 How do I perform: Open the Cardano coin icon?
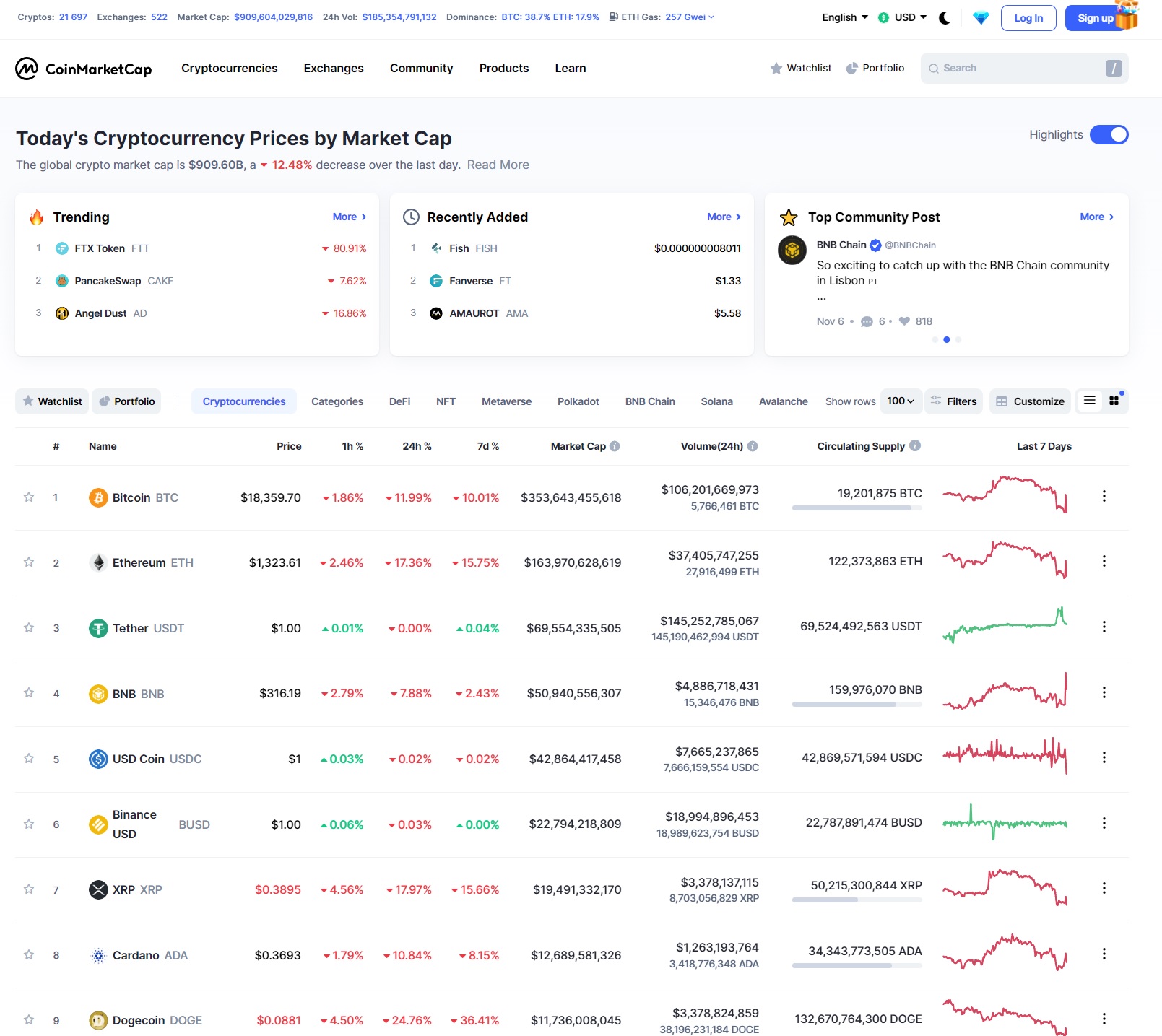98,955
